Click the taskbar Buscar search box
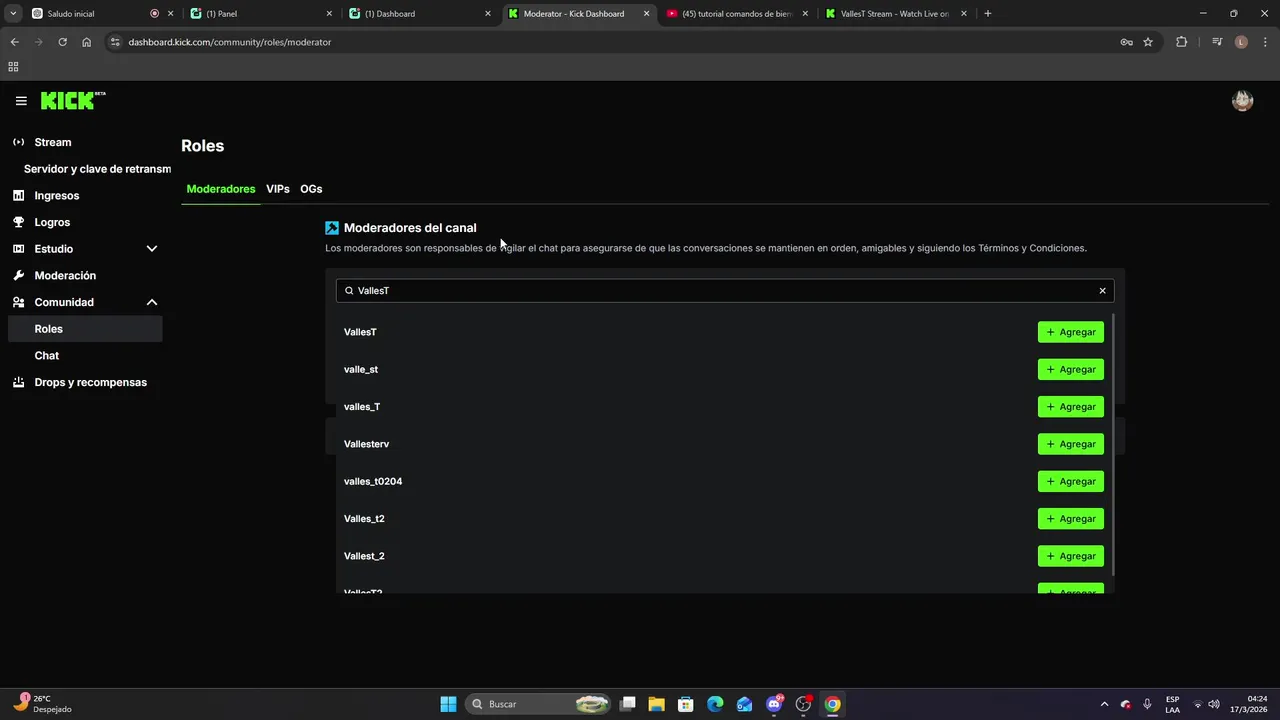 (539, 704)
